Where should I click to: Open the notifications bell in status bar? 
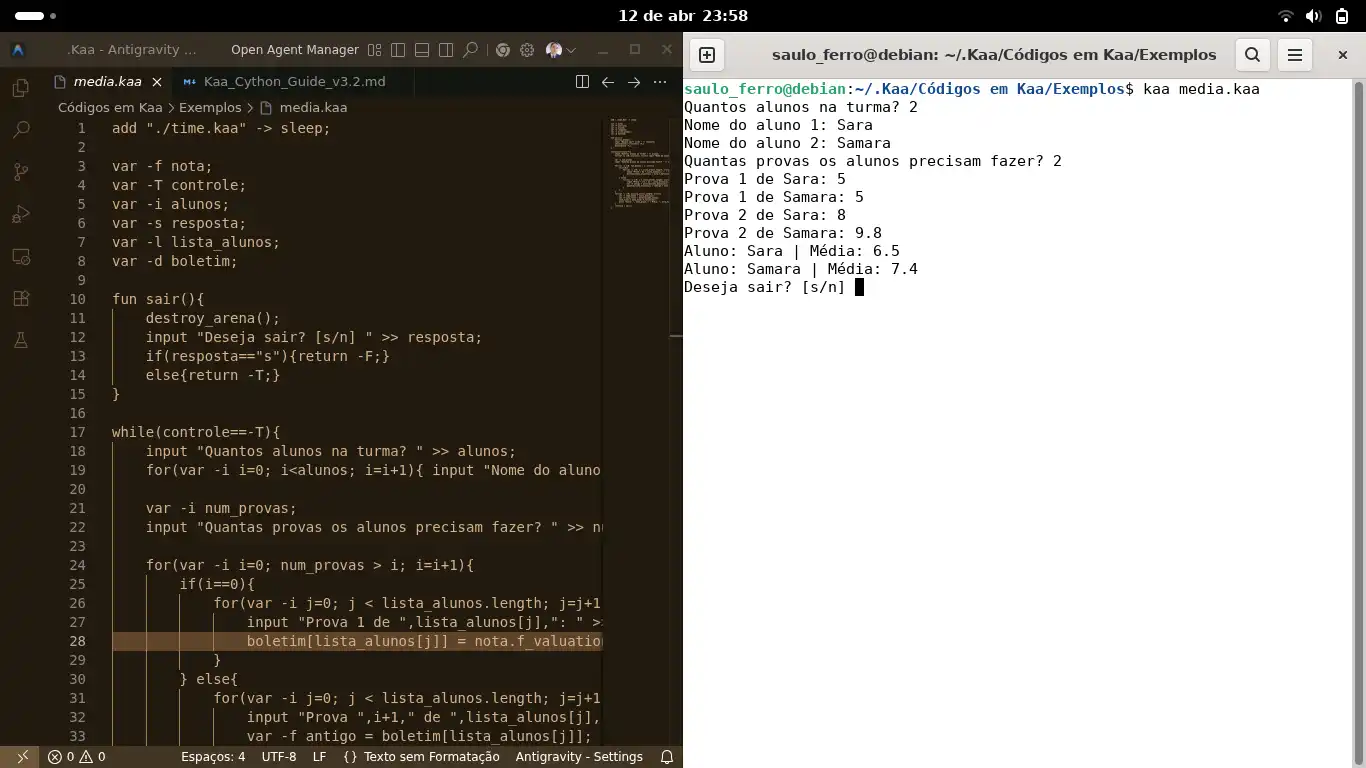[x=667, y=757]
